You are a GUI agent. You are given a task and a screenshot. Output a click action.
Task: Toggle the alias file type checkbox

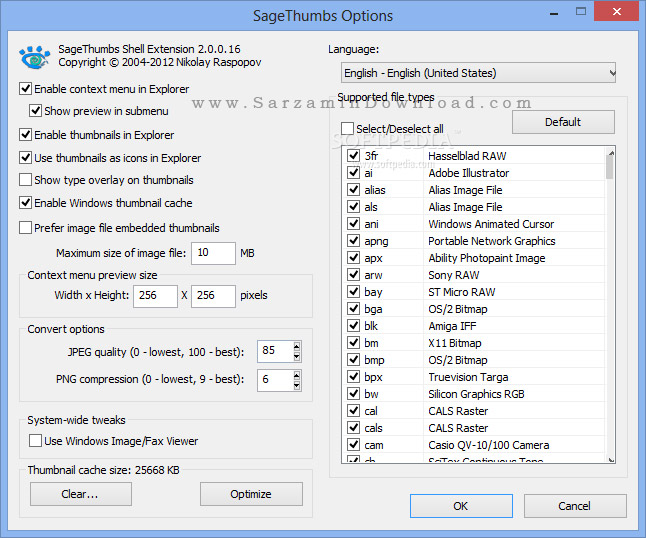point(353,189)
